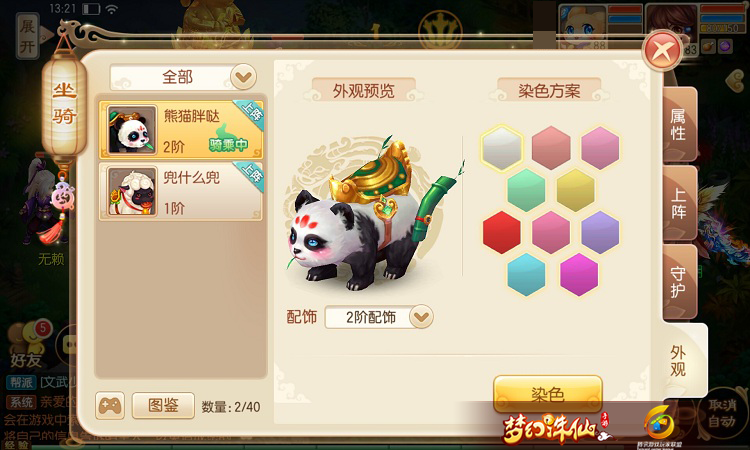This screenshot has width=750, height=450.
Task: Select the 外观 appearance tab
Action: tap(682, 361)
